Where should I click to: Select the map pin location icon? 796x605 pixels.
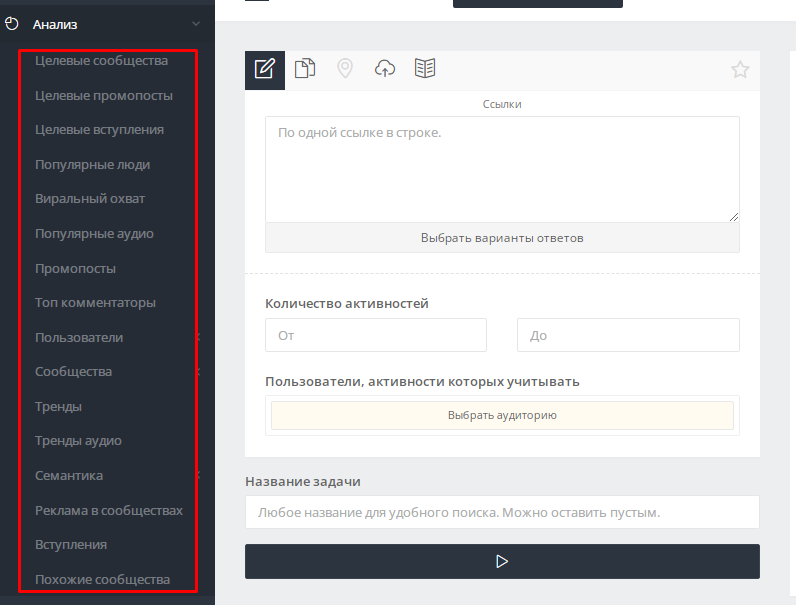[x=345, y=68]
